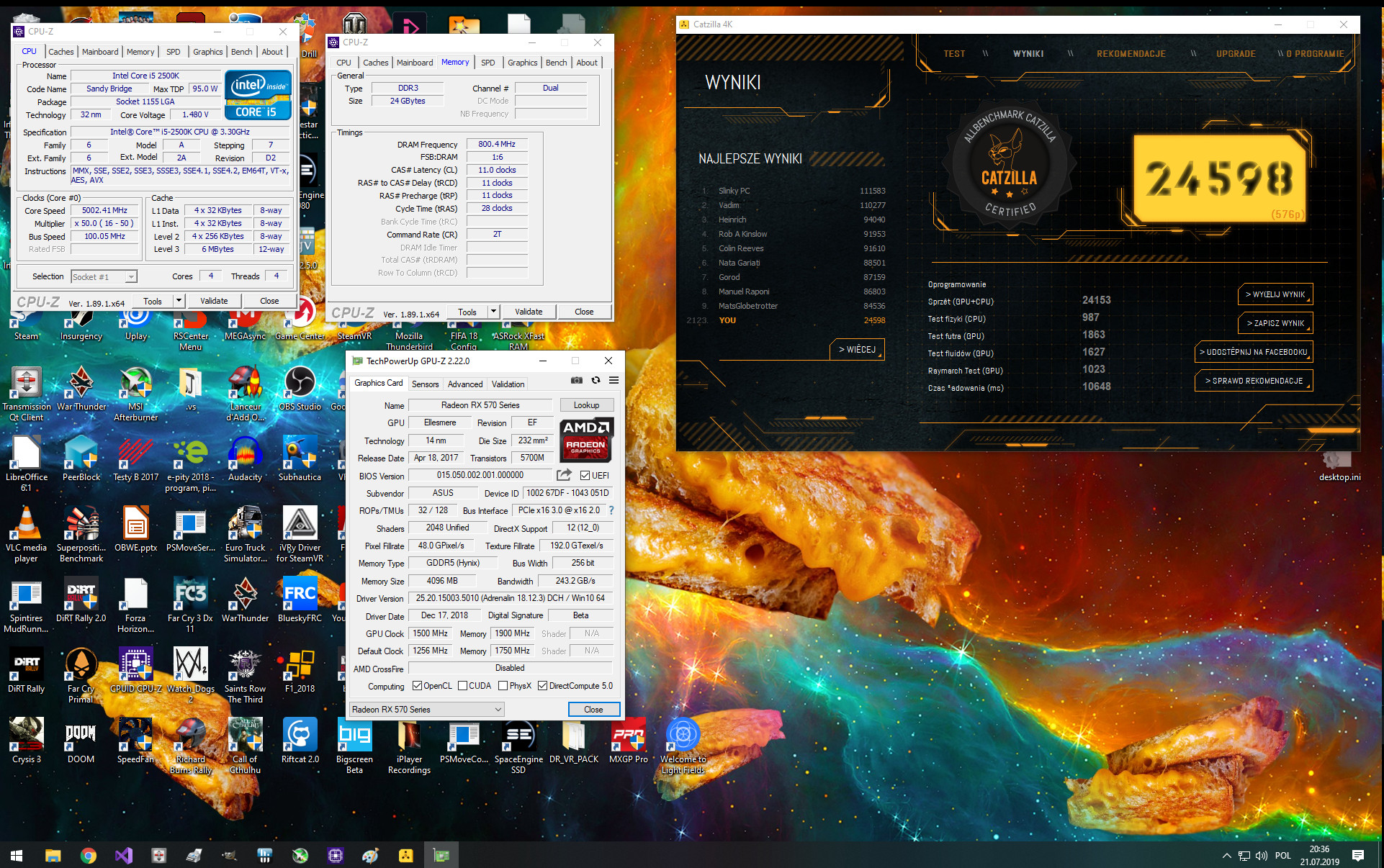The height and width of the screenshot is (868, 1384).
Task: Open TEST tab in Catzilla
Action: (954, 54)
